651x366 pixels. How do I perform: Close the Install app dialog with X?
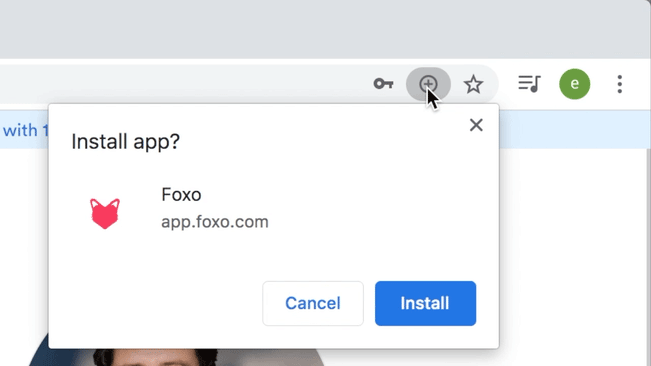pyautogui.click(x=476, y=125)
